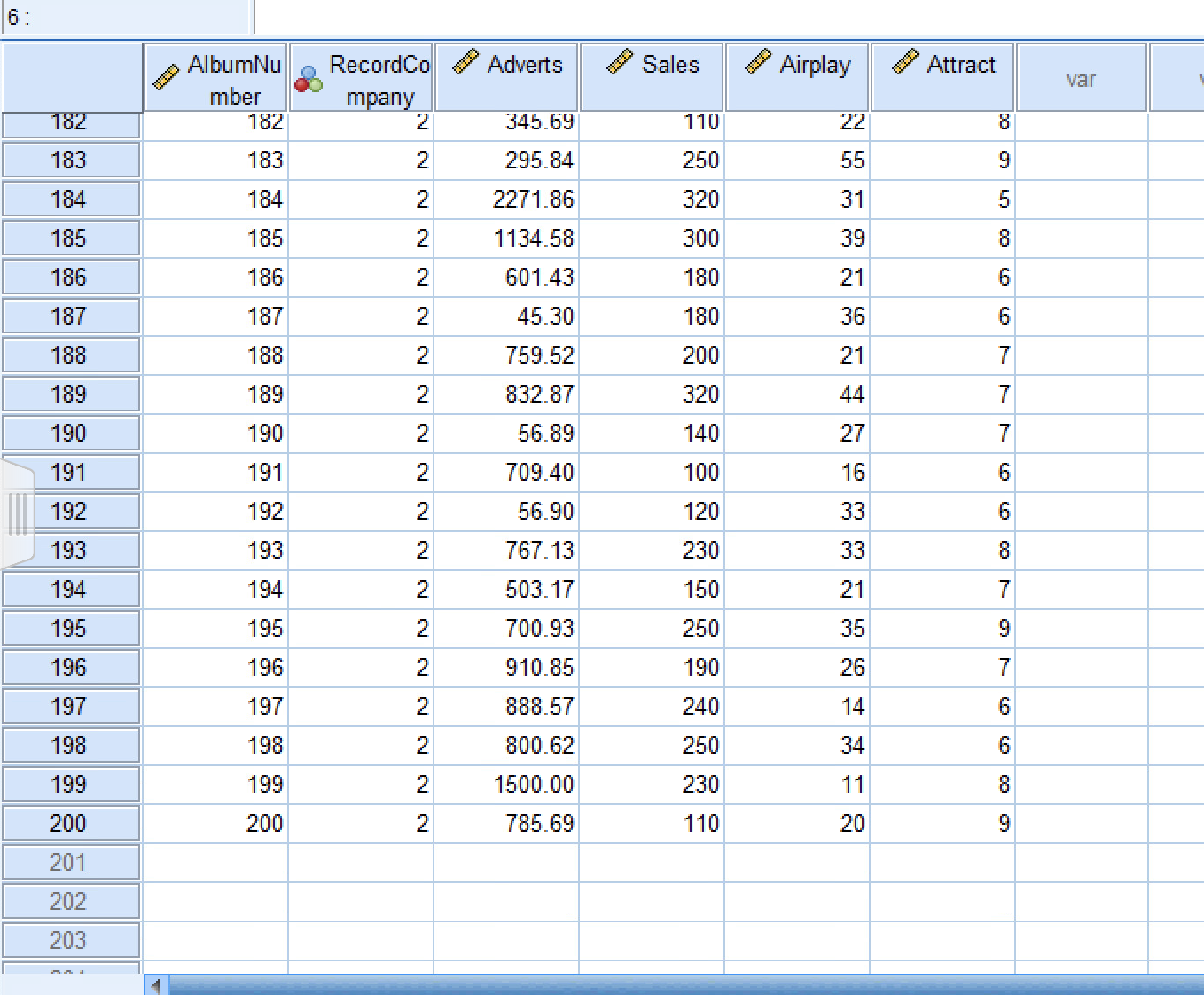The width and height of the screenshot is (1204, 995).
Task: Click Adverts cell 1500.00
Action: (506, 785)
